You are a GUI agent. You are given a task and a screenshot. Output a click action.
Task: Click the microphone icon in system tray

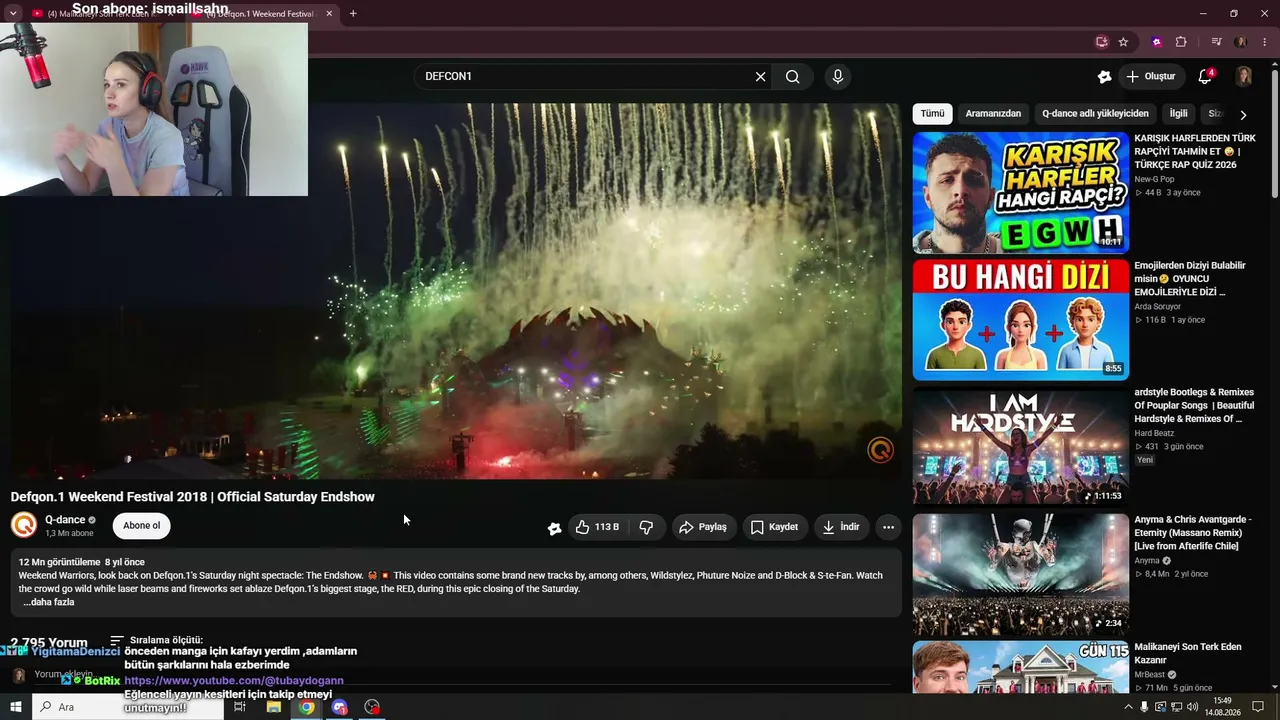pos(1144,707)
